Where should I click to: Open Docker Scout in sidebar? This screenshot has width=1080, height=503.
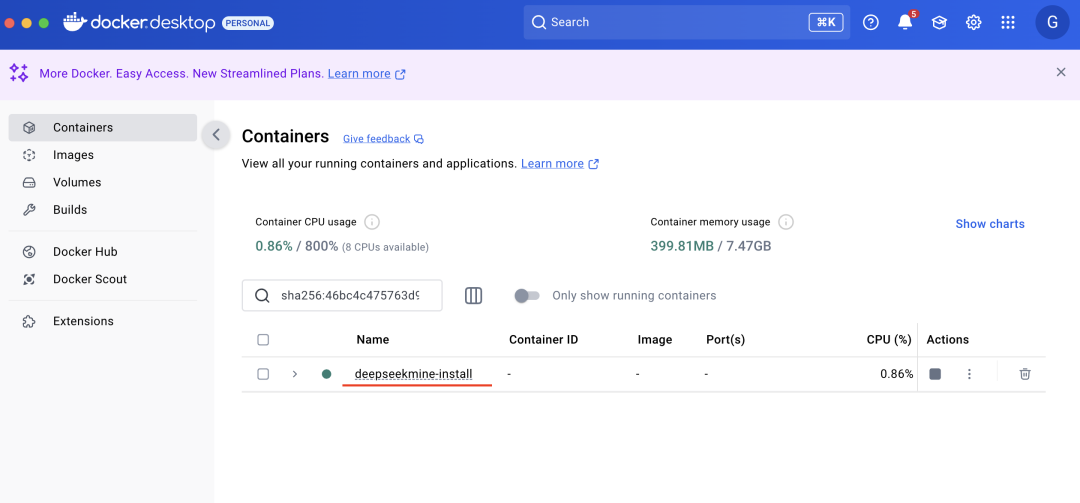[103, 279]
